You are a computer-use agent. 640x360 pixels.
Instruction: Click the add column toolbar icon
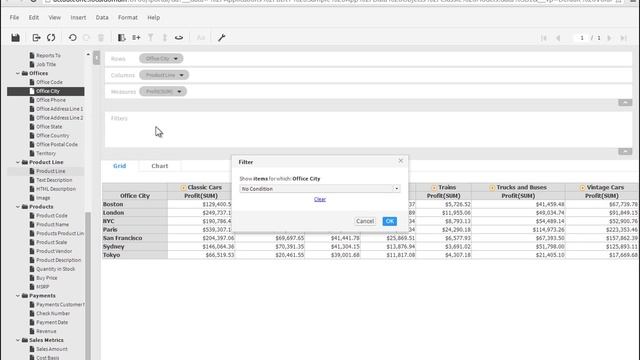tap(136, 38)
